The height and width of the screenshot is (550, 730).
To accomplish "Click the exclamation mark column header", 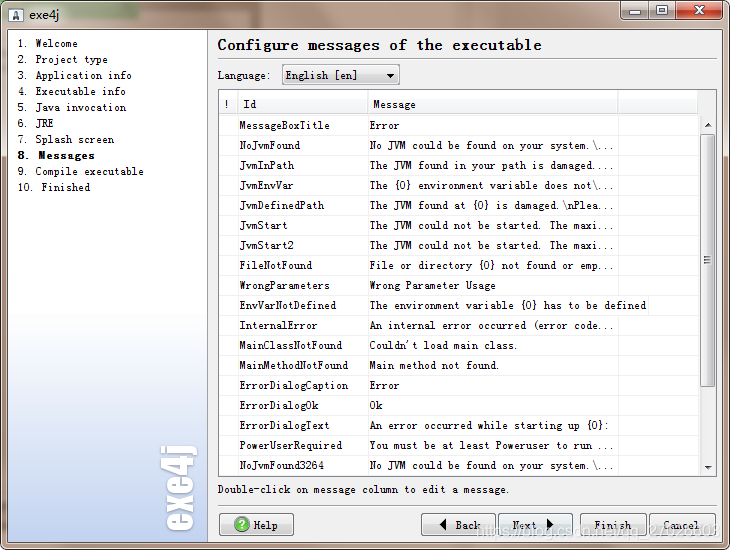I will pyautogui.click(x=227, y=104).
